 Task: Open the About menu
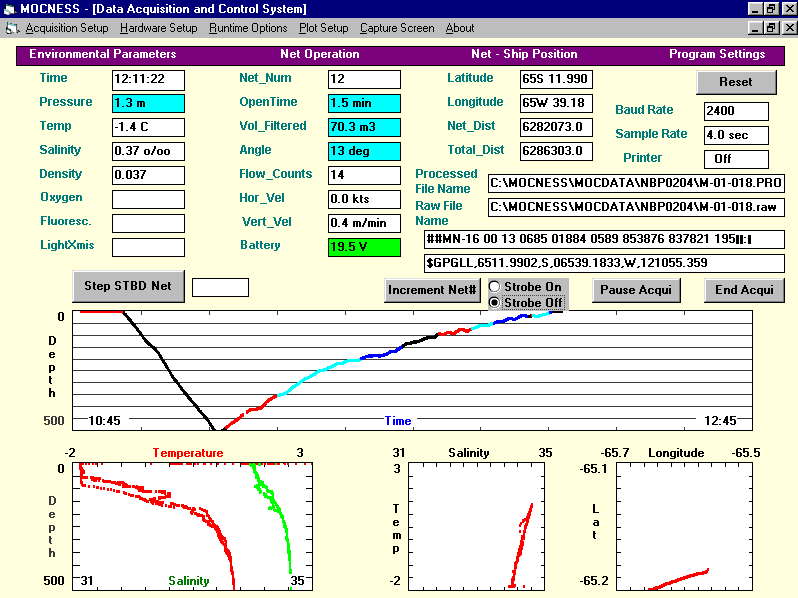[x=460, y=28]
